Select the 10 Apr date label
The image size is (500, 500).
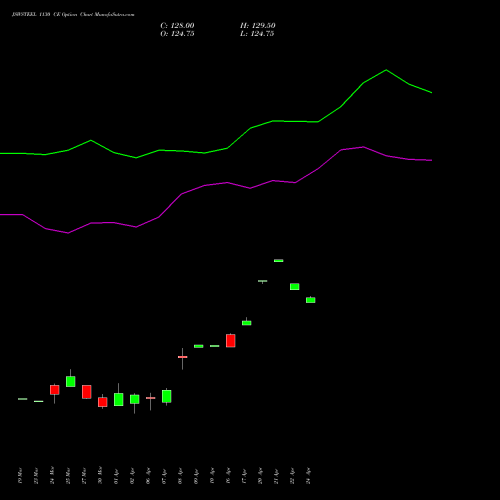(x=212, y=476)
